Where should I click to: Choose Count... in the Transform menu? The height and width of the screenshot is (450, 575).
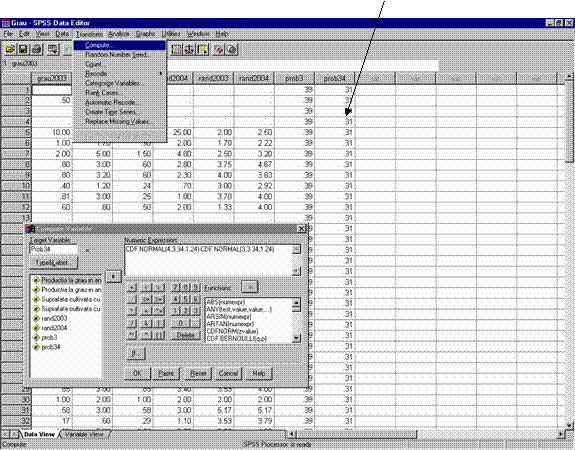pos(120,65)
